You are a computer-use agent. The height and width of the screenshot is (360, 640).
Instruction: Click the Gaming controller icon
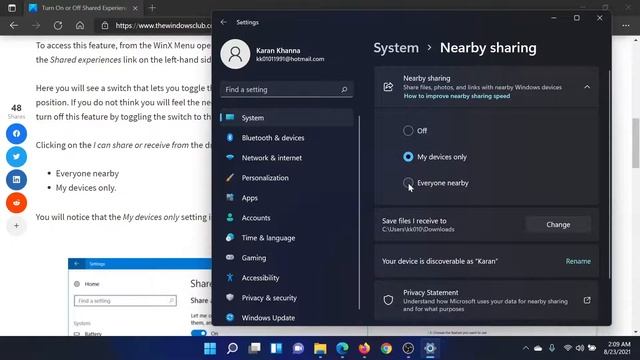(x=230, y=258)
